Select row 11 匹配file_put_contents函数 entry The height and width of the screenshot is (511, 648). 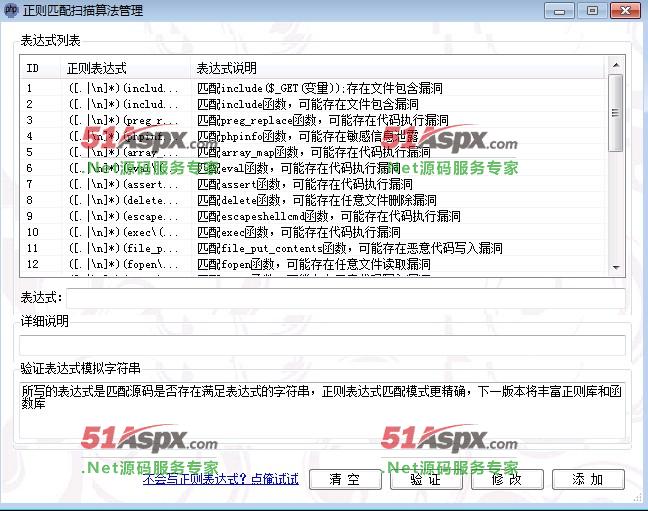(313, 248)
